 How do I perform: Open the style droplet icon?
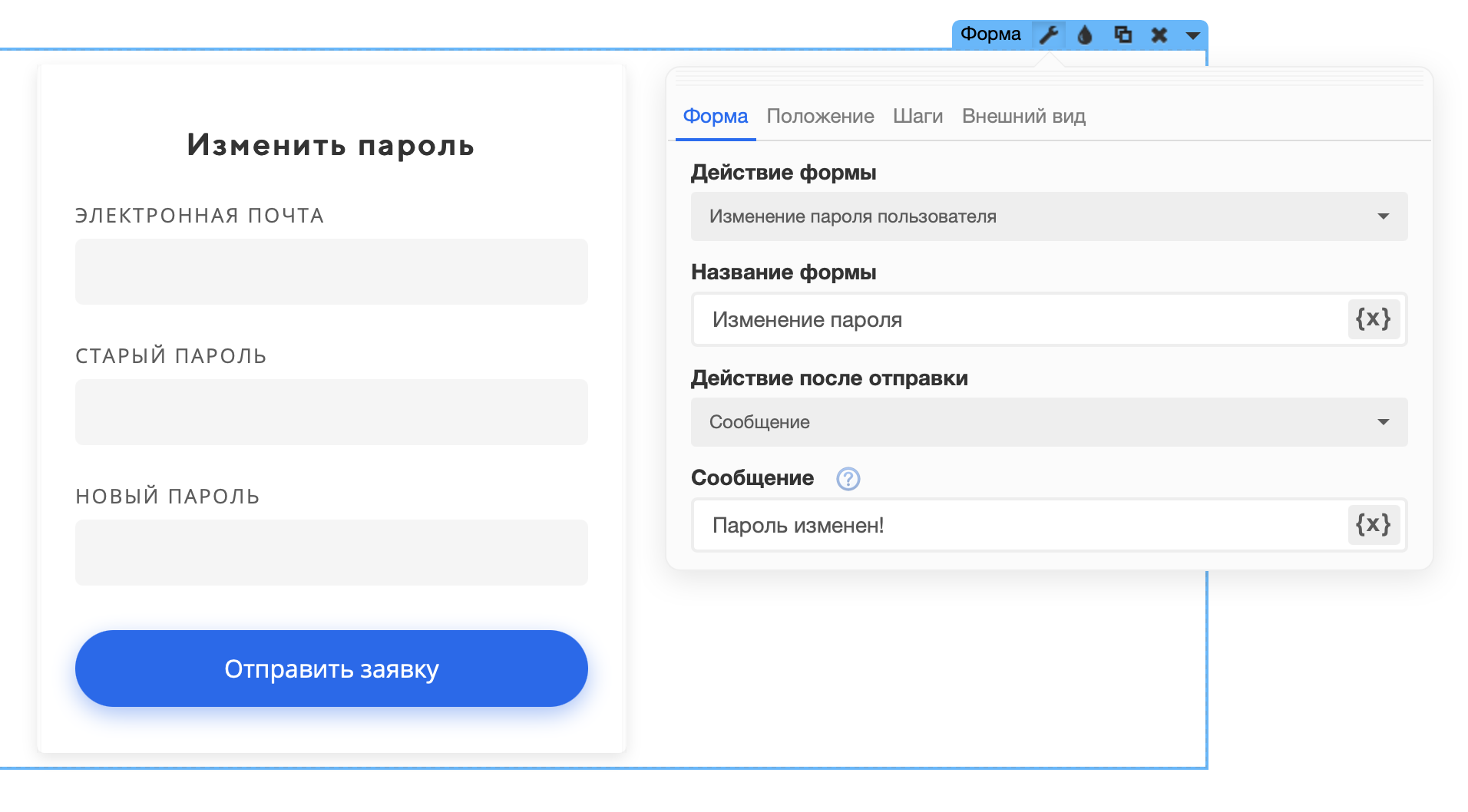(x=1085, y=35)
